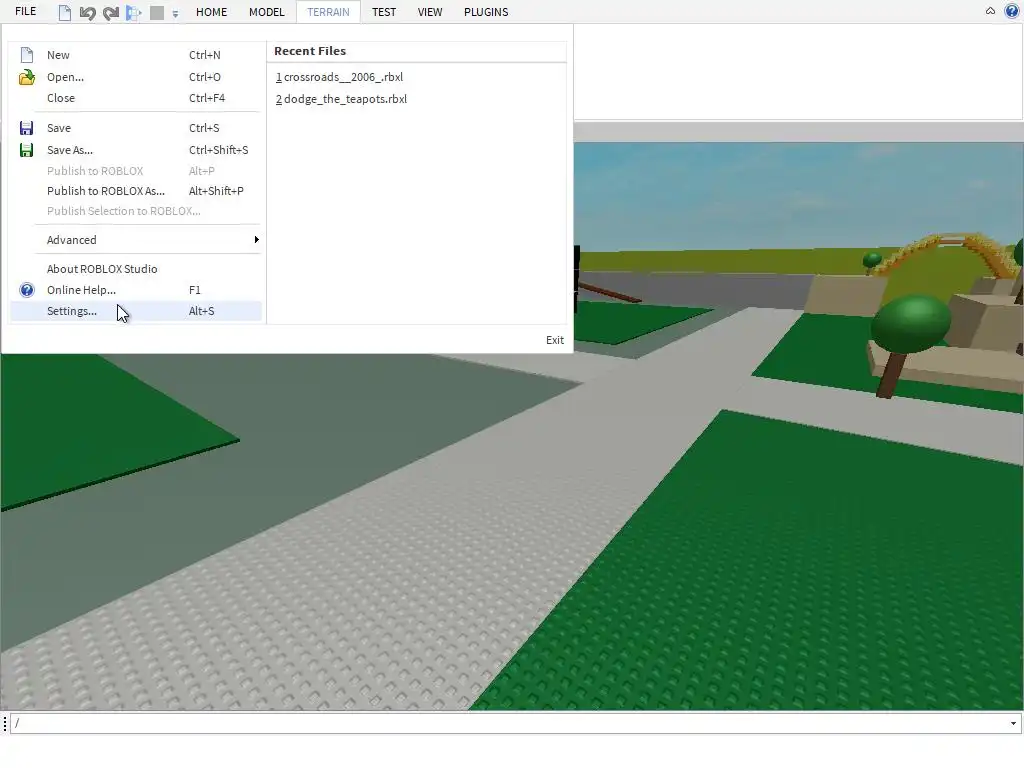The image size is (1024, 768).
Task: Click the command bar grip handle
Action: tap(5, 723)
